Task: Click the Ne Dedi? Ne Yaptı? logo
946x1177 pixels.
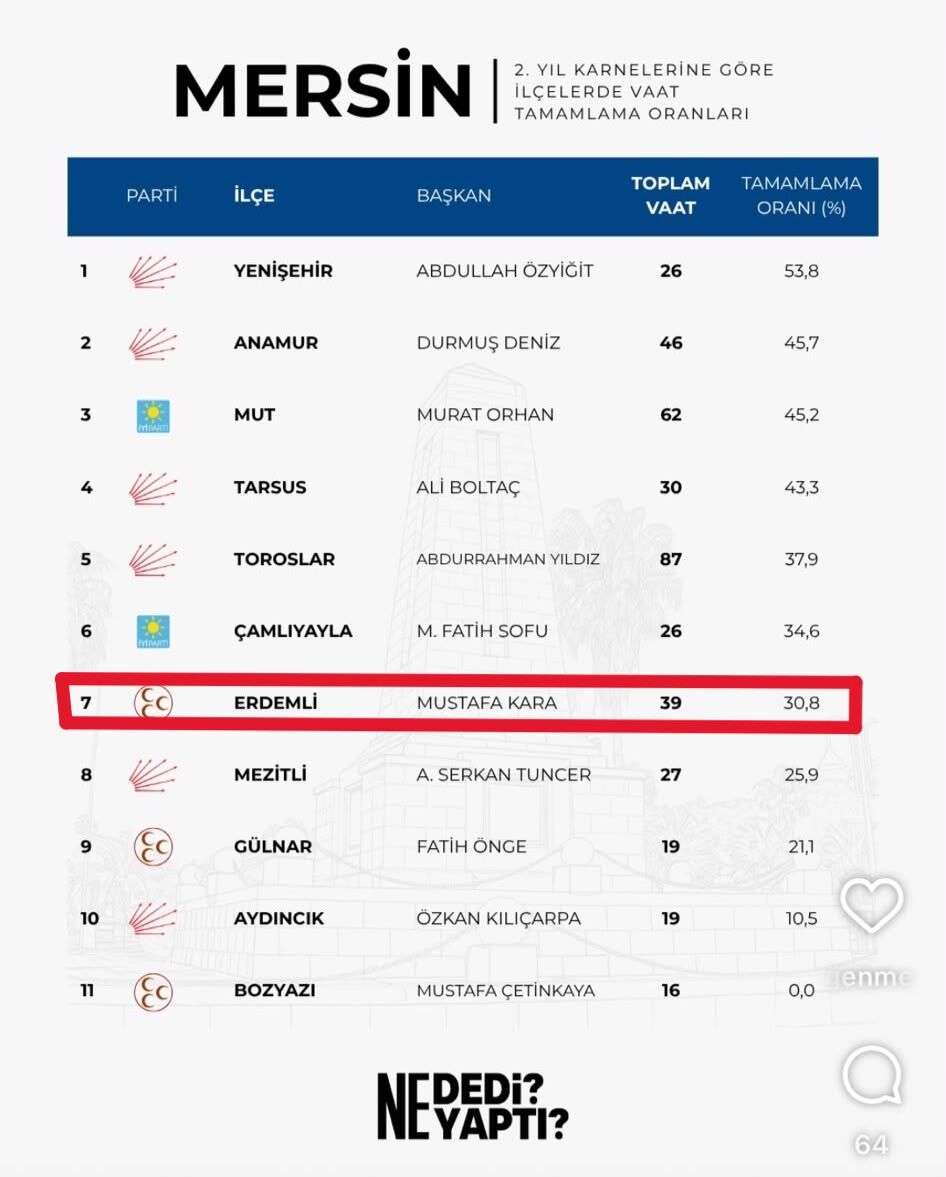Action: tap(472, 1106)
